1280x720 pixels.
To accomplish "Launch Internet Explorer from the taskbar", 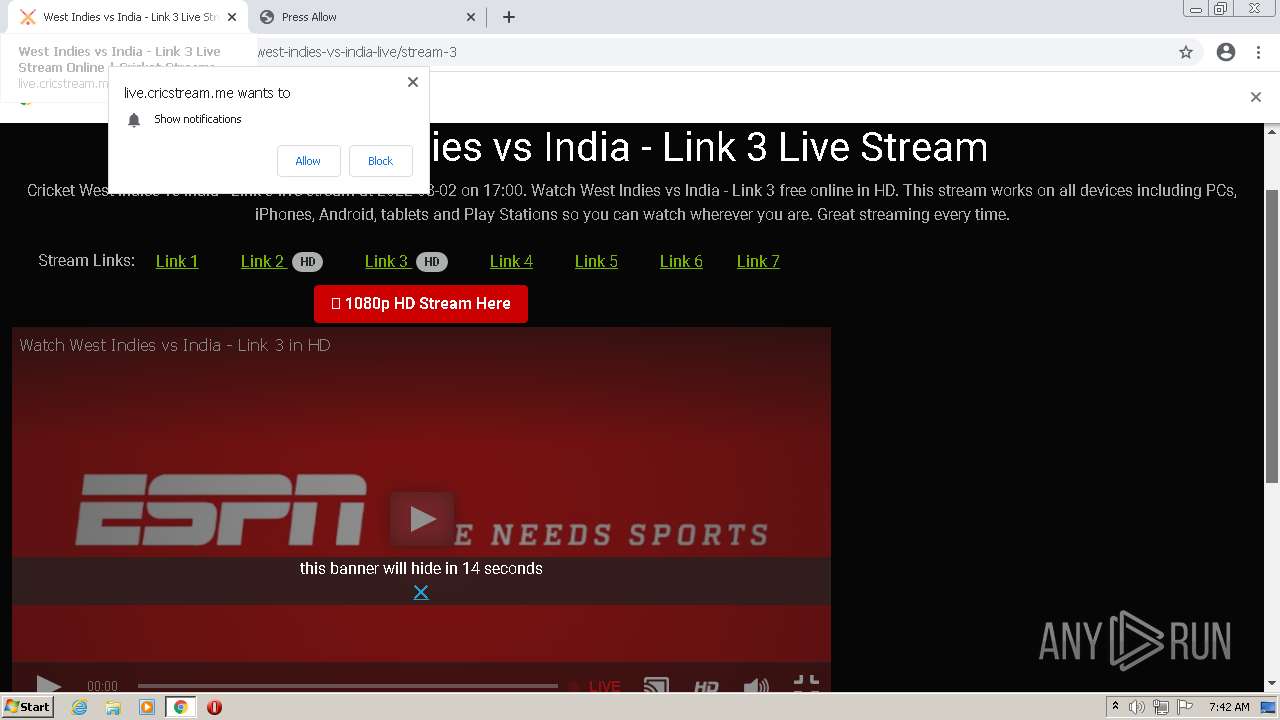I will tap(80, 707).
